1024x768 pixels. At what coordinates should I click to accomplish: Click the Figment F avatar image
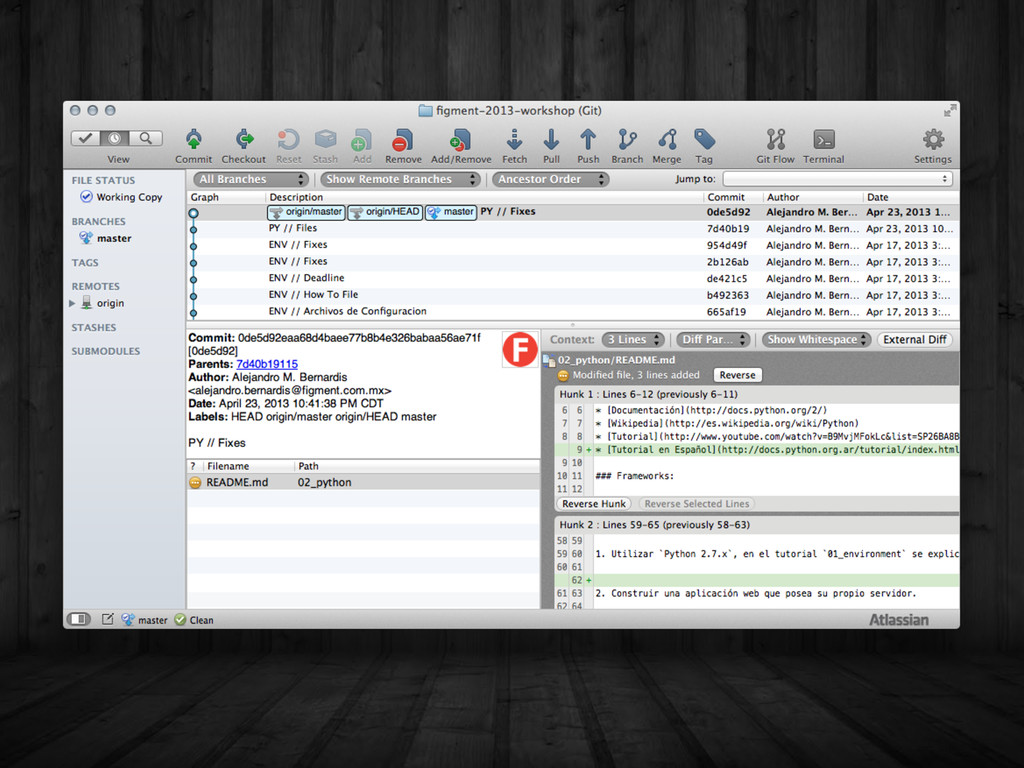(520, 349)
